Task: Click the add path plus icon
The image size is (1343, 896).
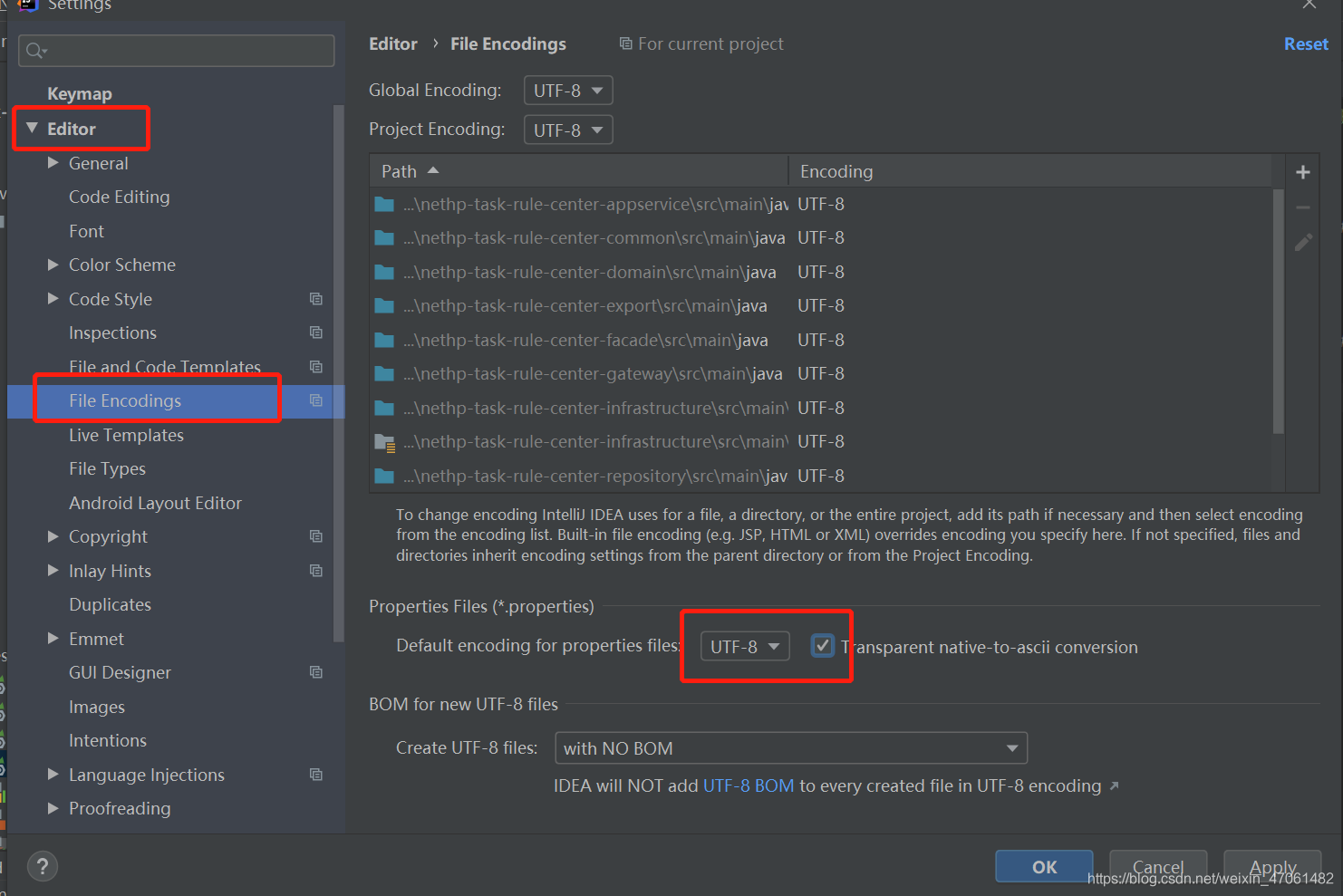Action: 1302,172
